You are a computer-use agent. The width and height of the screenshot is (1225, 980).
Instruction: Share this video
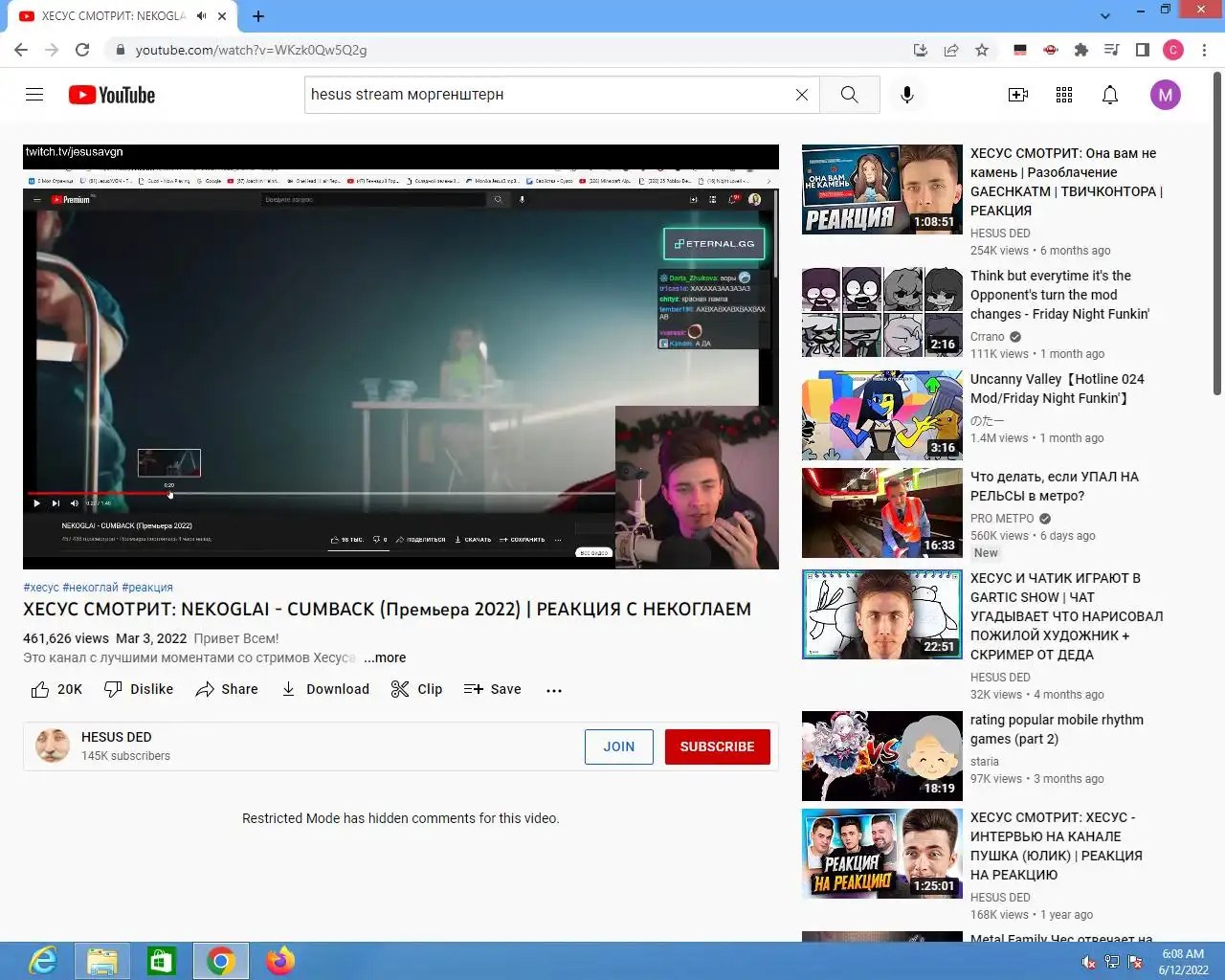click(x=227, y=689)
